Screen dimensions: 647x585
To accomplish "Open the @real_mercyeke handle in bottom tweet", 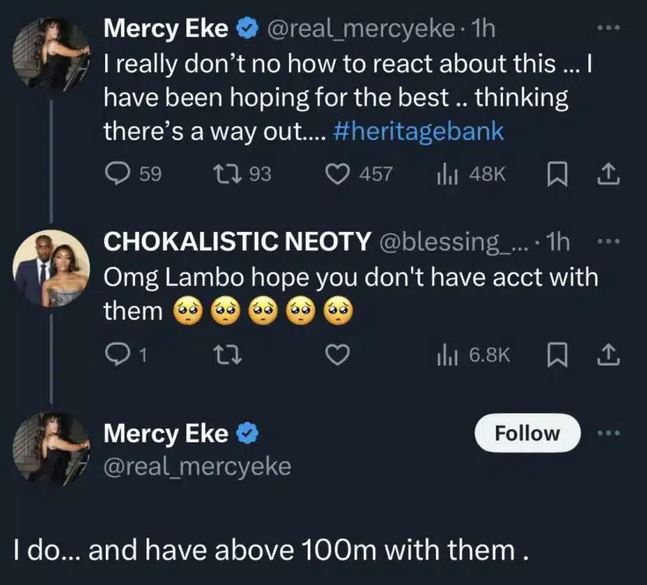I will tap(198, 465).
